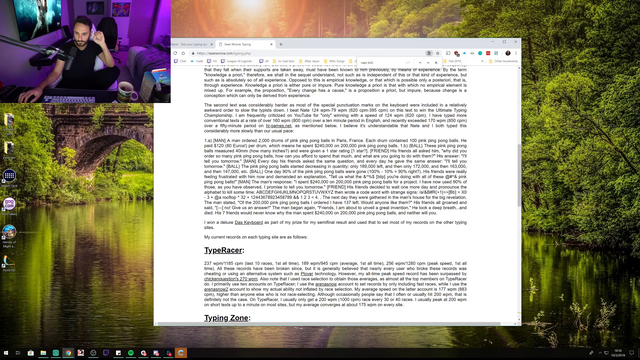
Task: Open the blue triangle extension icon
Action: point(464,53)
